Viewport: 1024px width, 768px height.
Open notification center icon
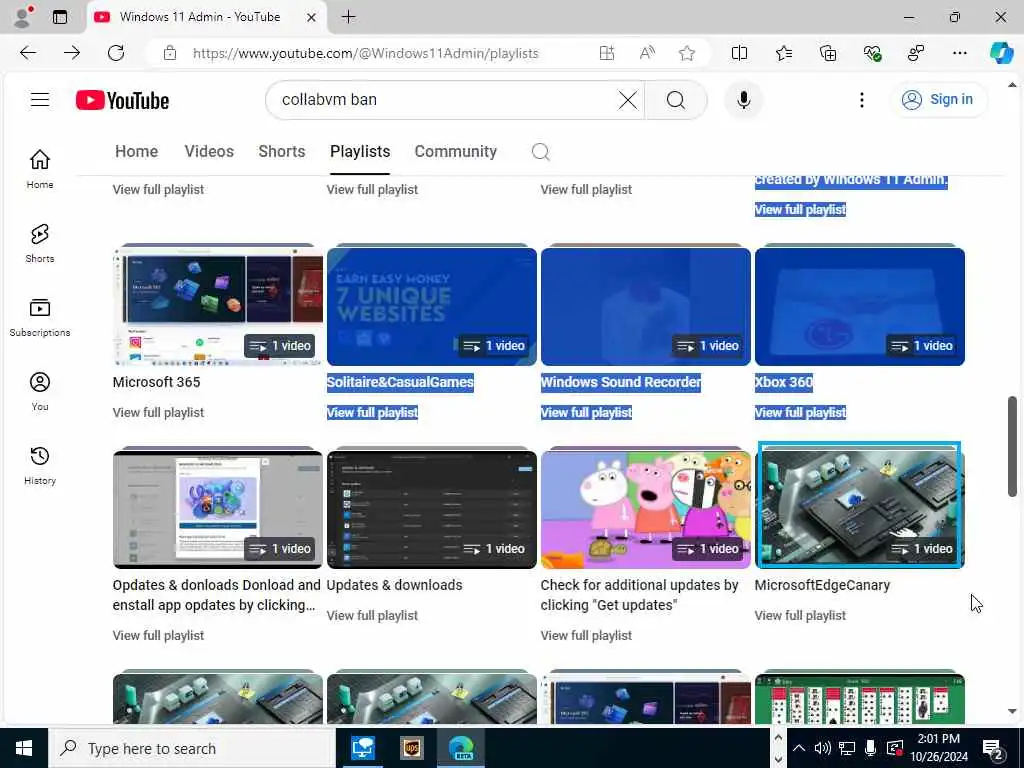click(x=993, y=749)
